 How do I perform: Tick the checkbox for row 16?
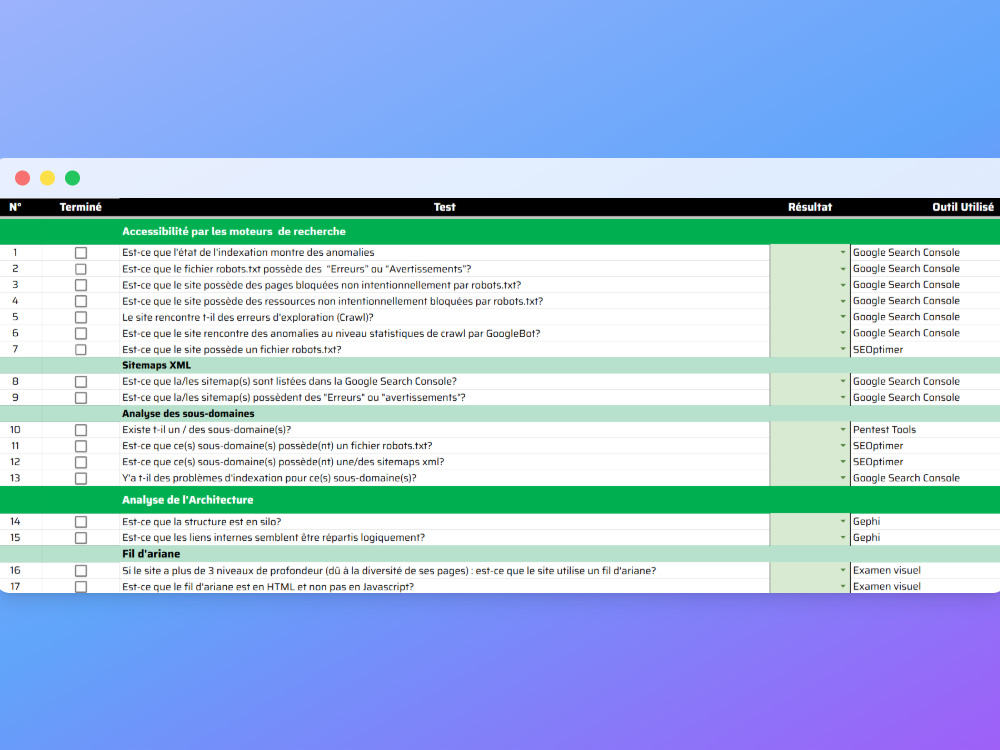click(81, 571)
